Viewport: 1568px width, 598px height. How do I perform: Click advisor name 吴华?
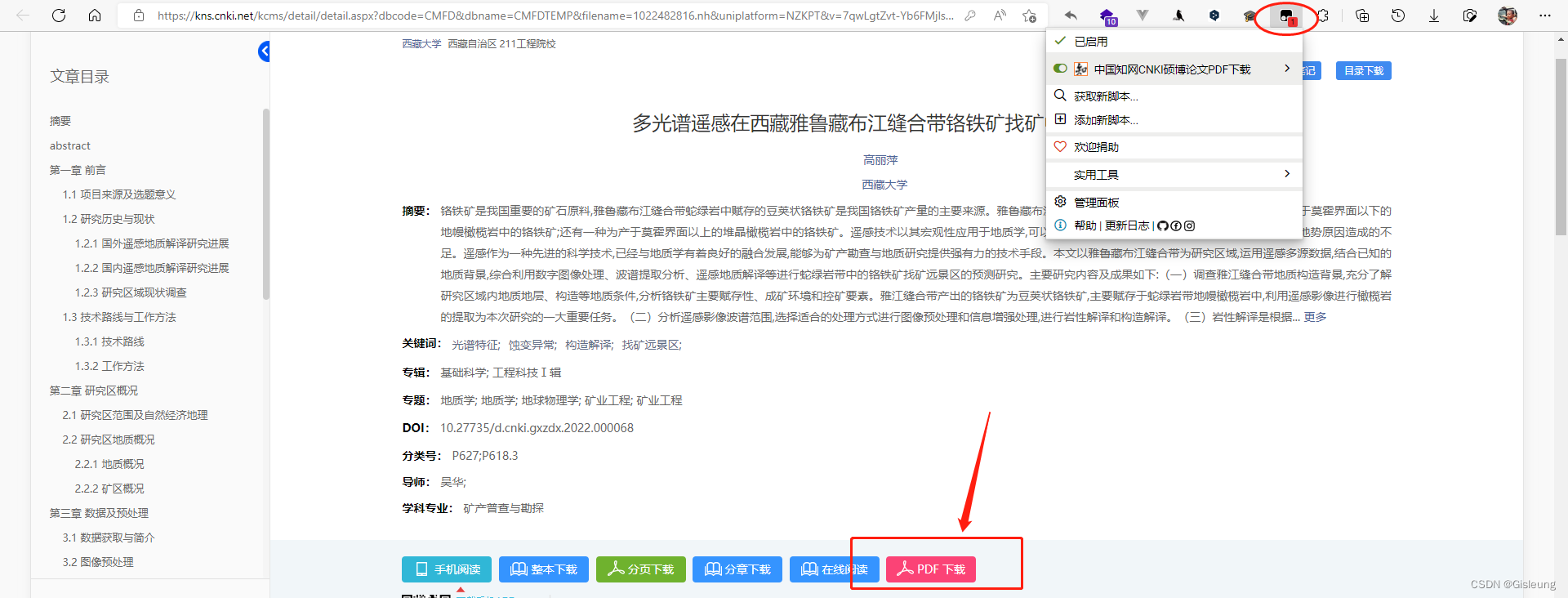coord(453,482)
